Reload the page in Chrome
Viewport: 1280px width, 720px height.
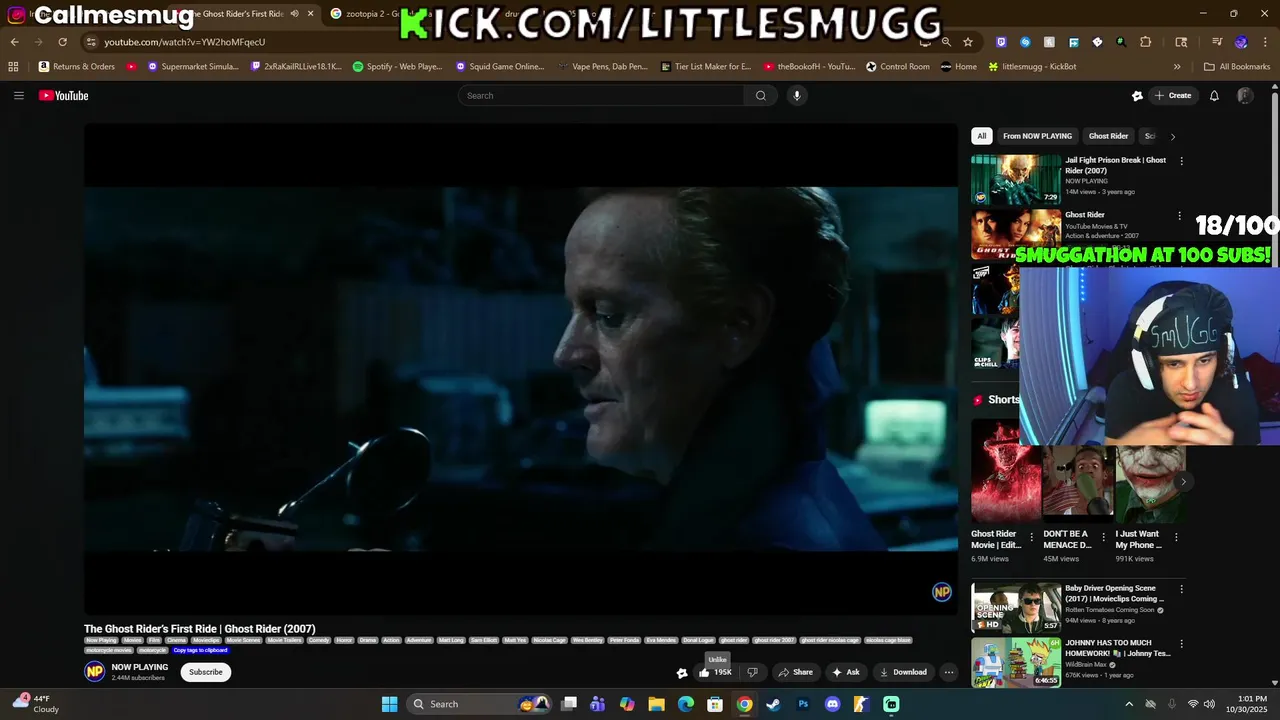pyautogui.click(x=62, y=42)
